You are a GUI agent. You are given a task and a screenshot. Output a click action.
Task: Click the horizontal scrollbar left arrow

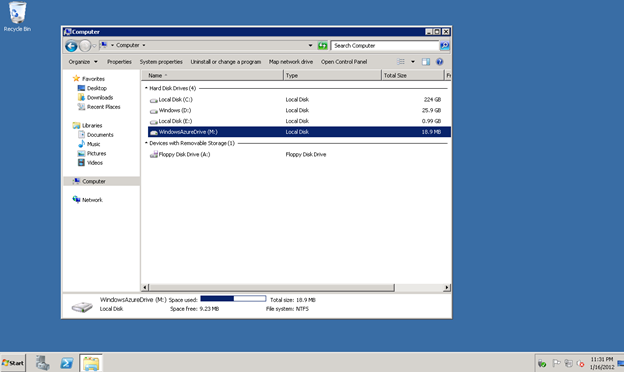click(x=145, y=287)
